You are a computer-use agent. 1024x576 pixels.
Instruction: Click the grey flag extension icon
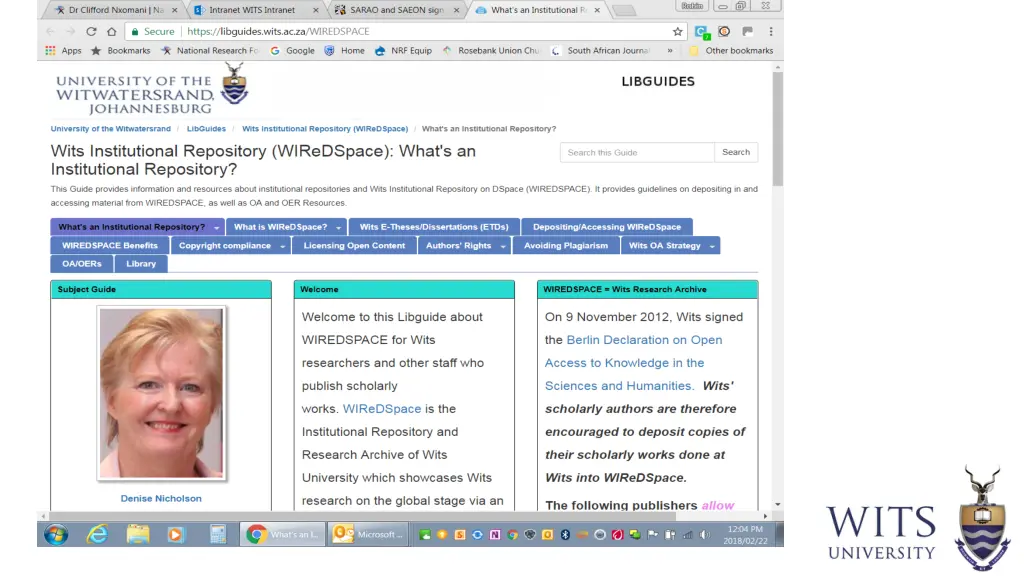coord(748,31)
